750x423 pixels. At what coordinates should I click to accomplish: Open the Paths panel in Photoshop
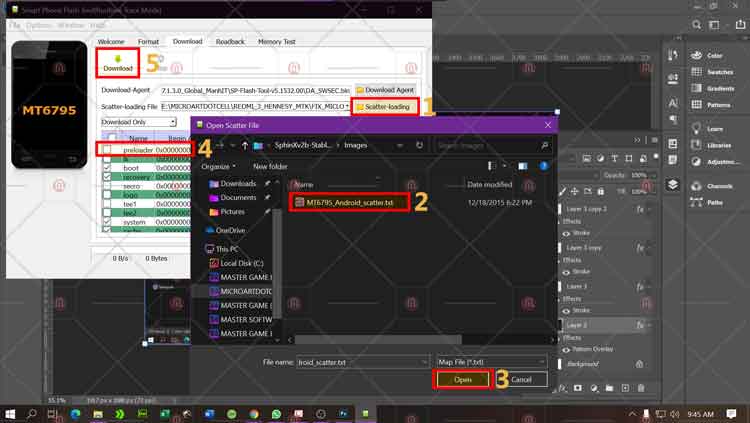(x=706, y=202)
